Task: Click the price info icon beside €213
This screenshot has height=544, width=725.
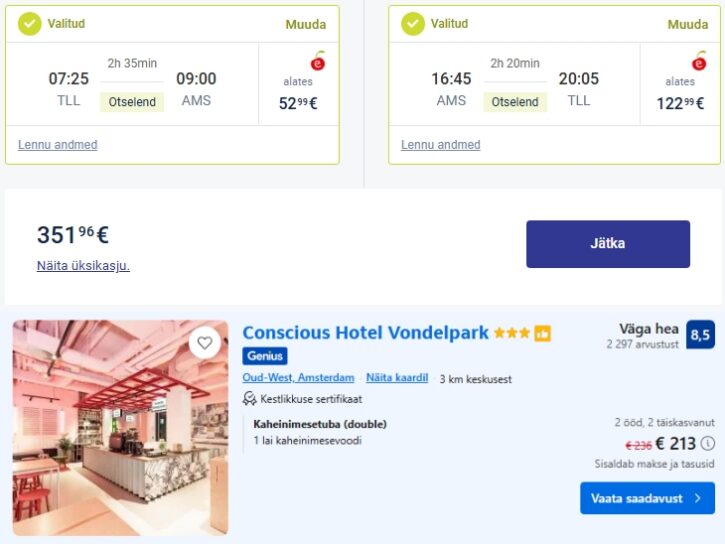Action: [x=708, y=443]
